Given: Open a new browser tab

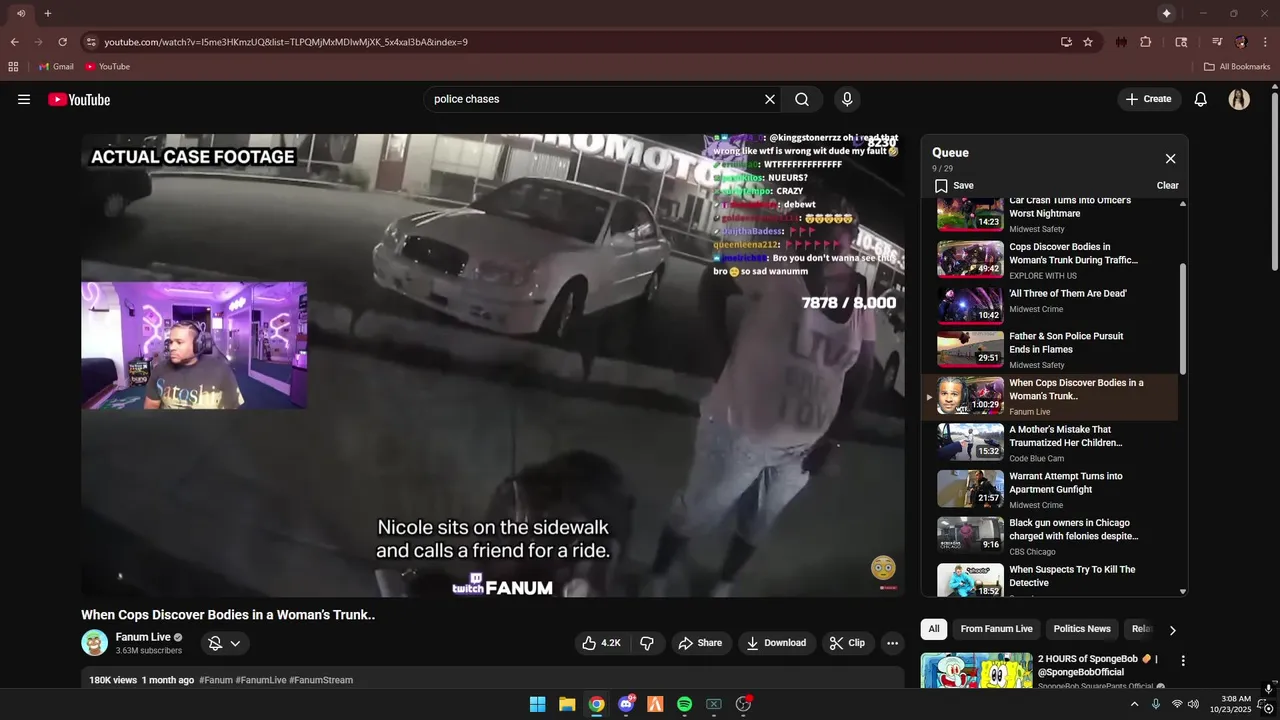Looking at the screenshot, I should (47, 13).
